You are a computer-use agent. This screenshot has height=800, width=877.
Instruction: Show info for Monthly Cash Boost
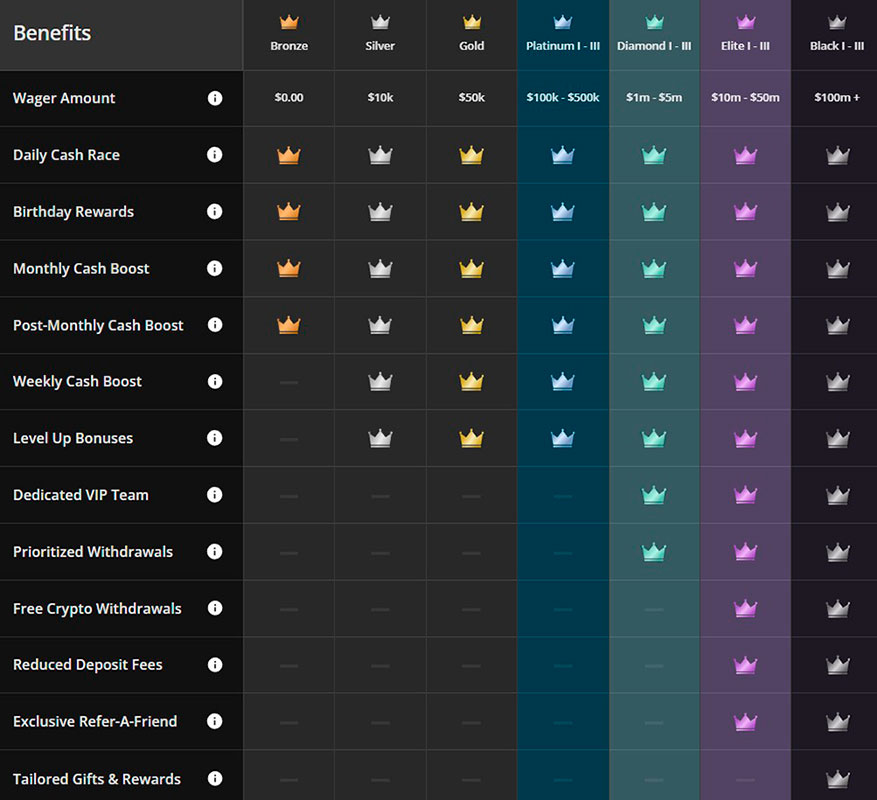point(214,268)
